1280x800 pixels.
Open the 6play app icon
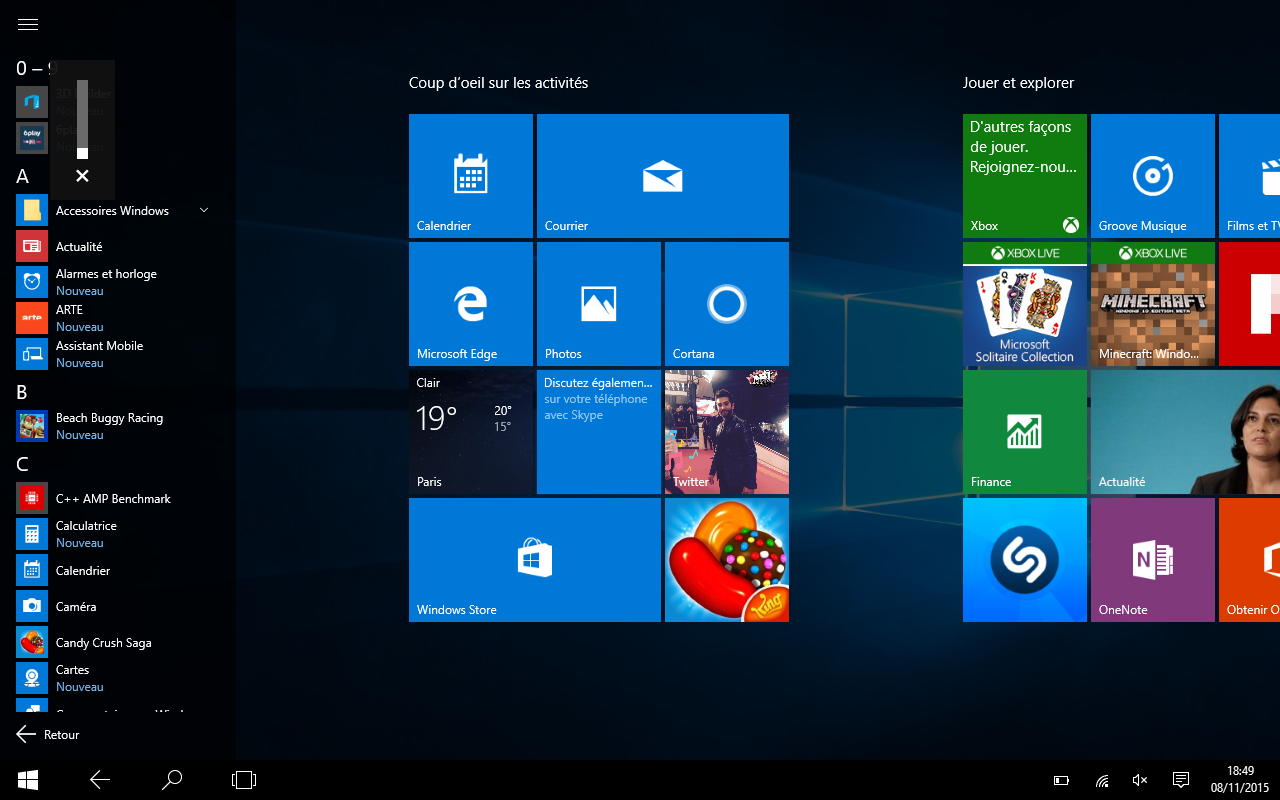coord(32,138)
